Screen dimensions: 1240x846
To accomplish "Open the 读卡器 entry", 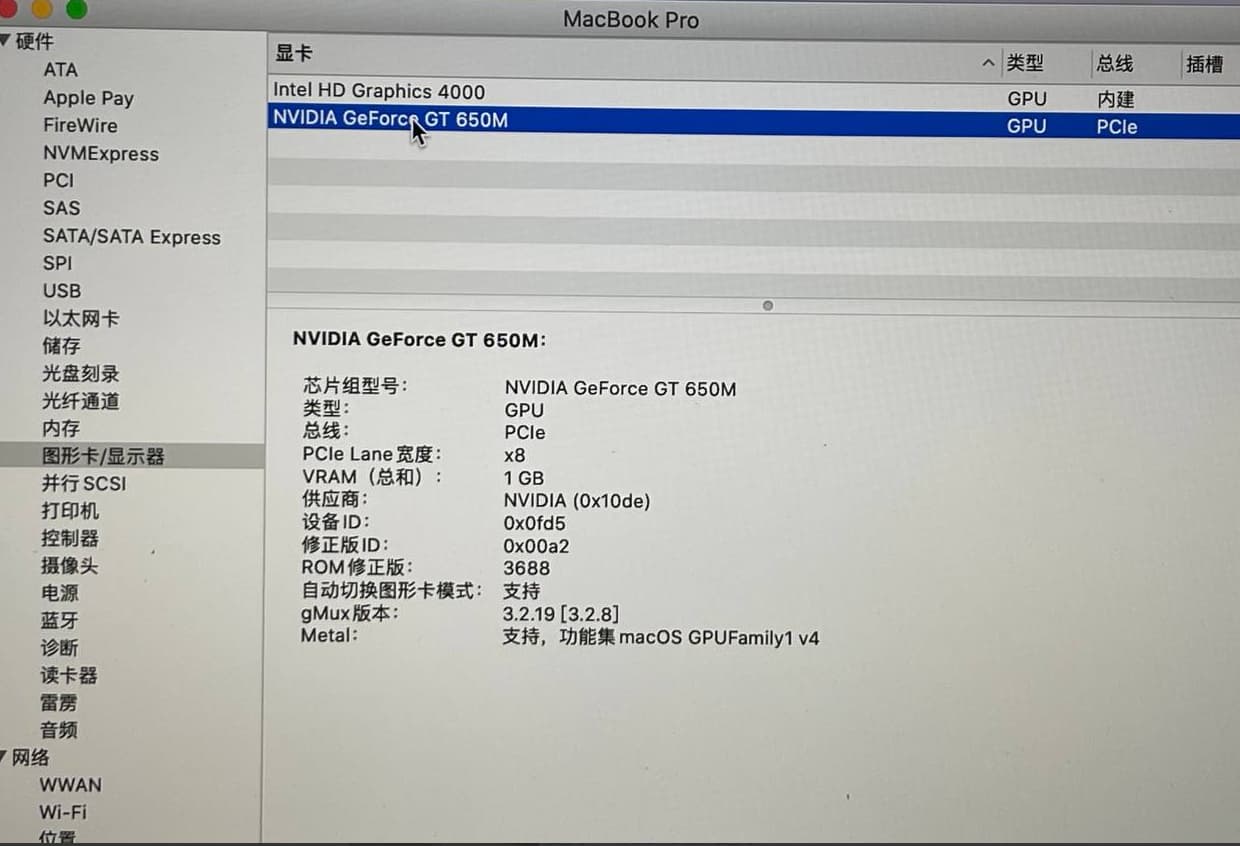I will (69, 676).
